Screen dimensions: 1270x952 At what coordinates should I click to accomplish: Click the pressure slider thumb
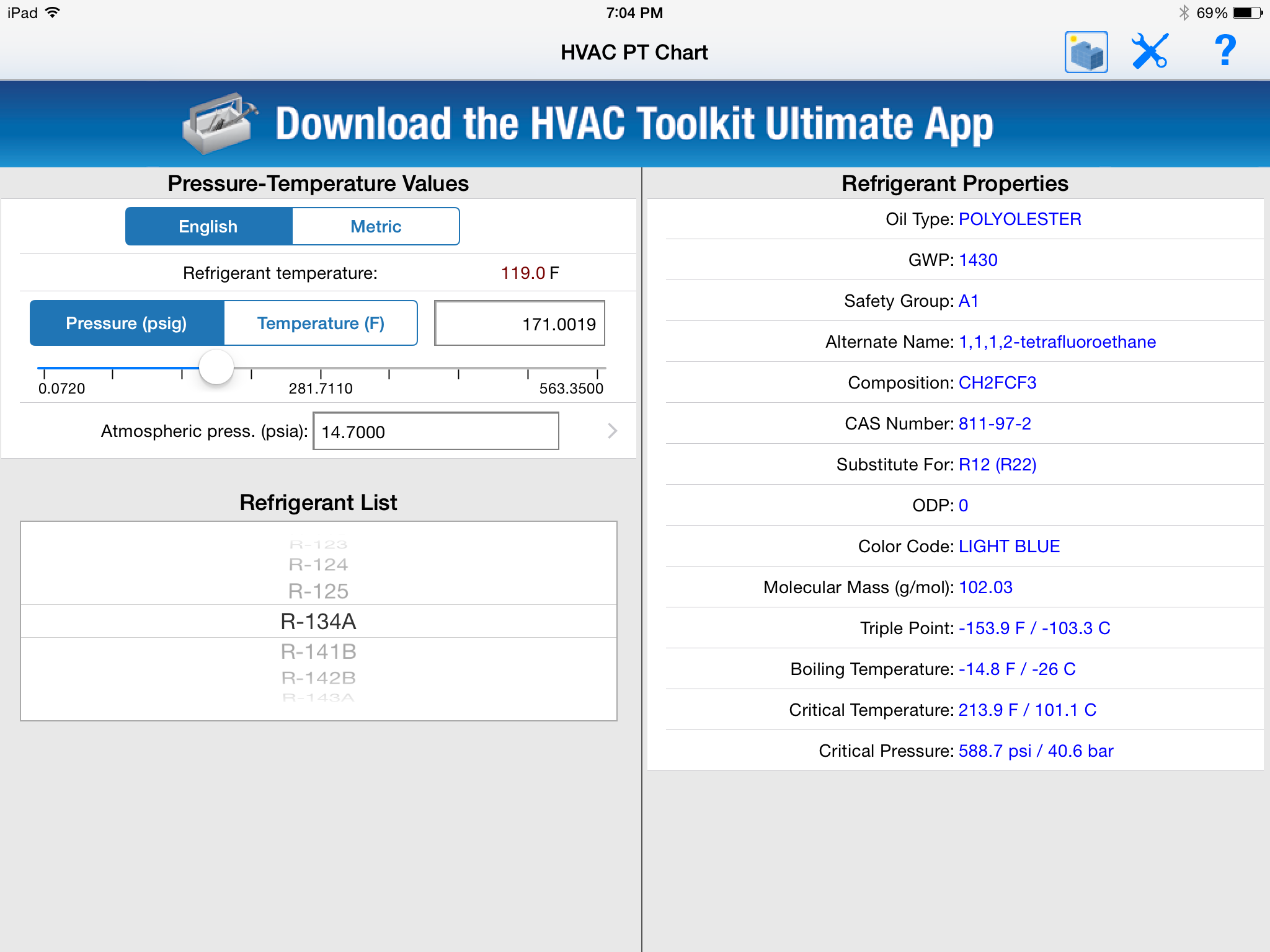216,367
